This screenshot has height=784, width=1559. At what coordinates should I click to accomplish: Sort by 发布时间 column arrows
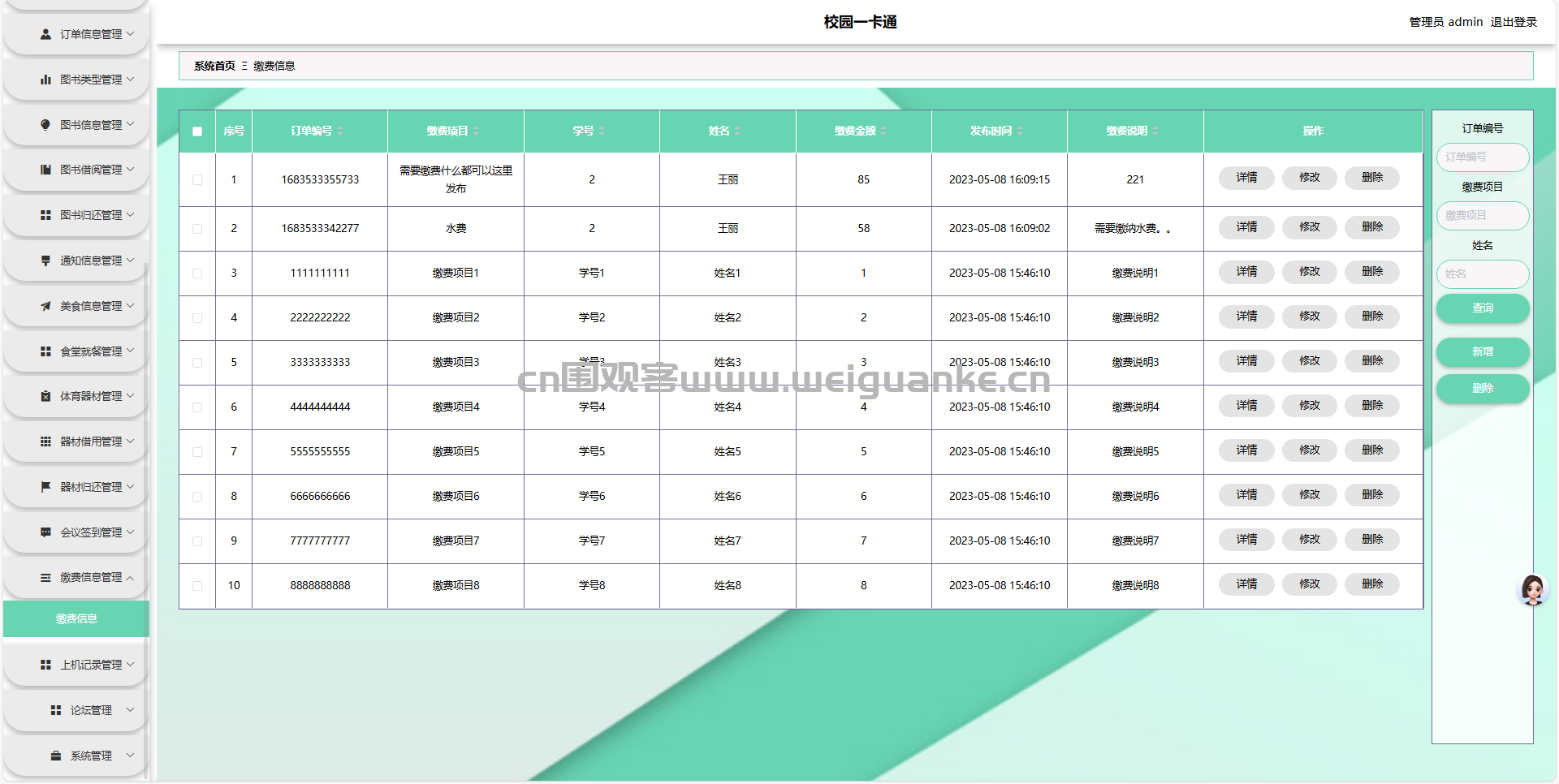(x=1020, y=131)
